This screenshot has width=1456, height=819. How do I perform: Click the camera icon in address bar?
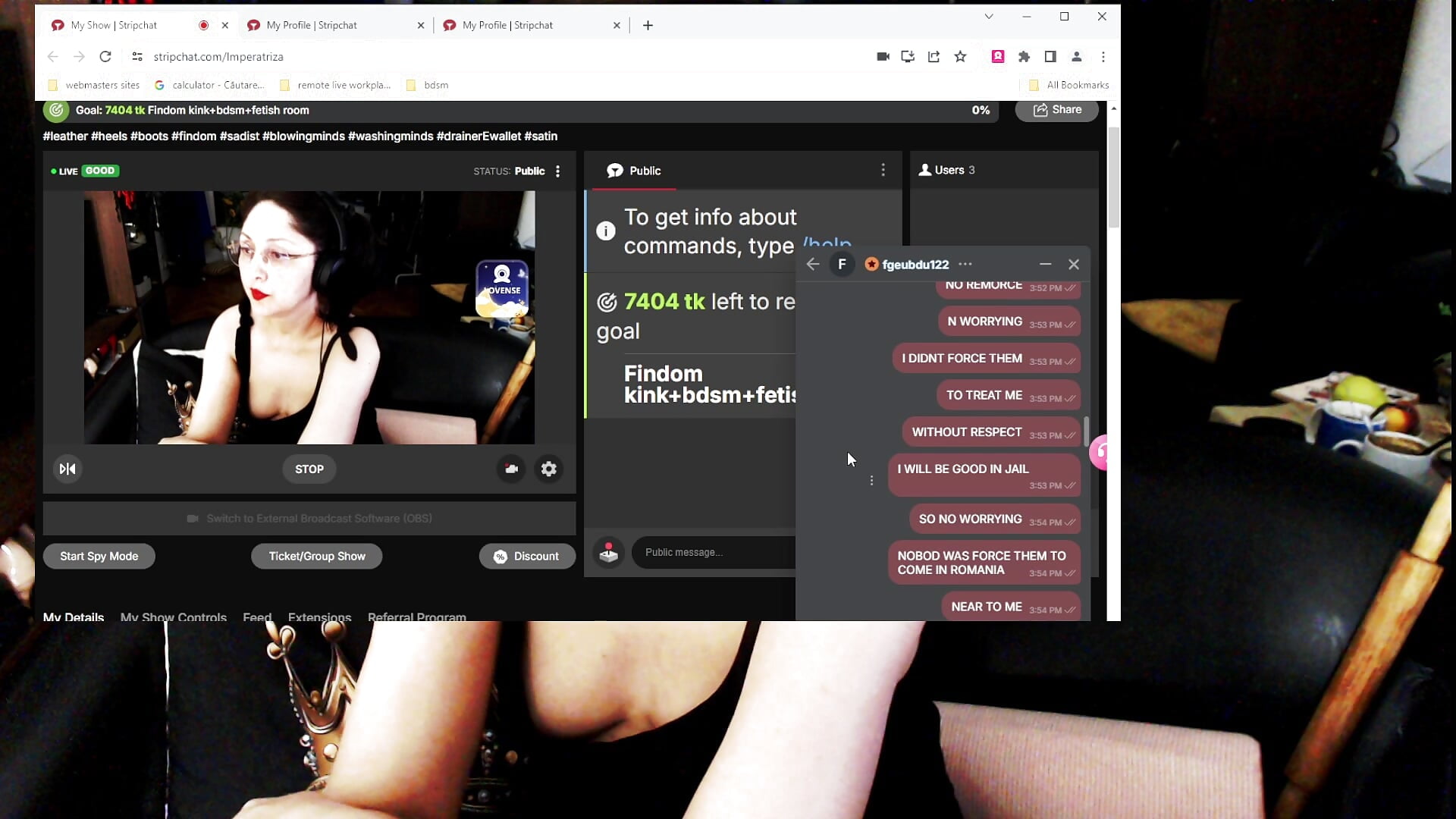(883, 57)
